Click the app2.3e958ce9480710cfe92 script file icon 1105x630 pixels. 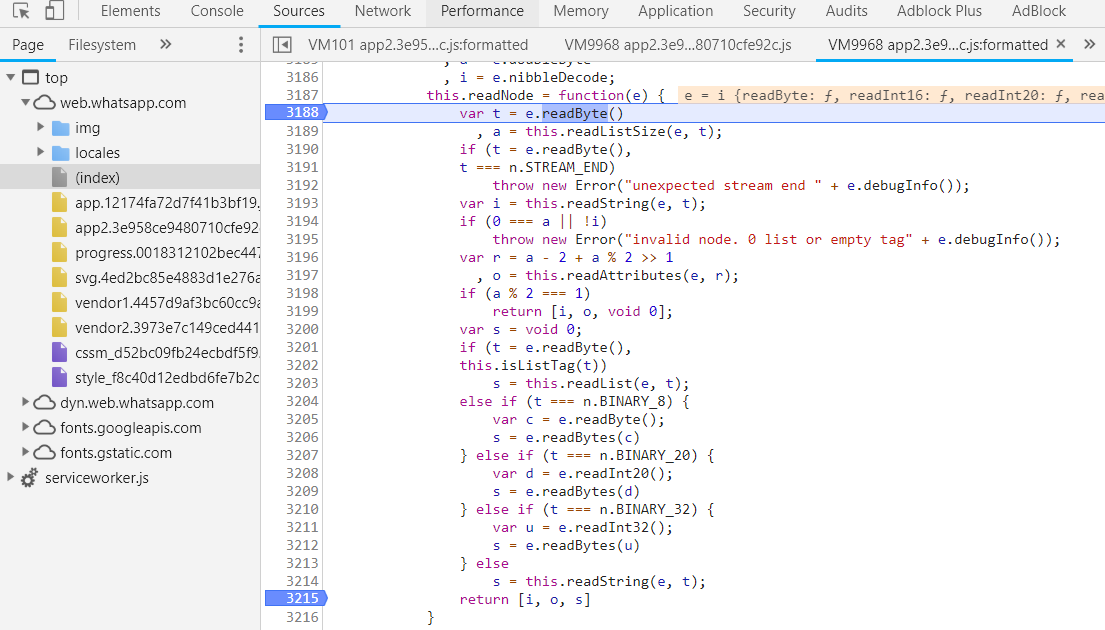[60, 228]
